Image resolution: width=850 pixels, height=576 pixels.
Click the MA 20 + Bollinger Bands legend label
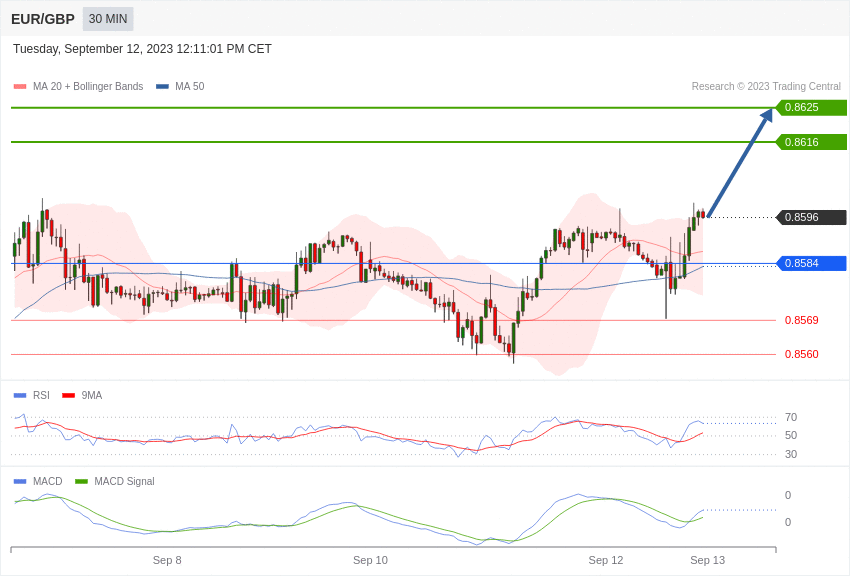point(88,86)
